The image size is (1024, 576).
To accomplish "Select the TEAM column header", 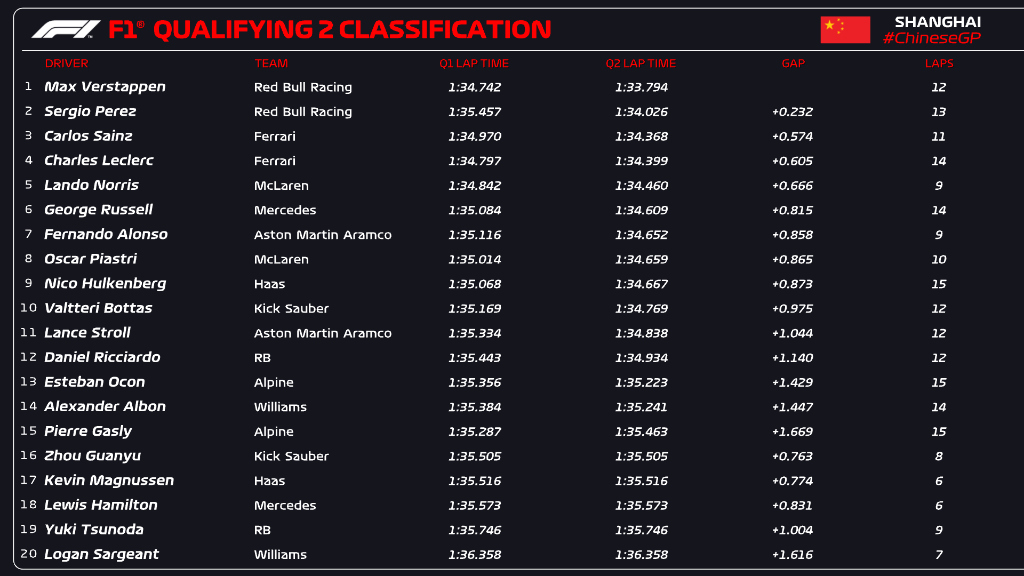I will pos(271,63).
